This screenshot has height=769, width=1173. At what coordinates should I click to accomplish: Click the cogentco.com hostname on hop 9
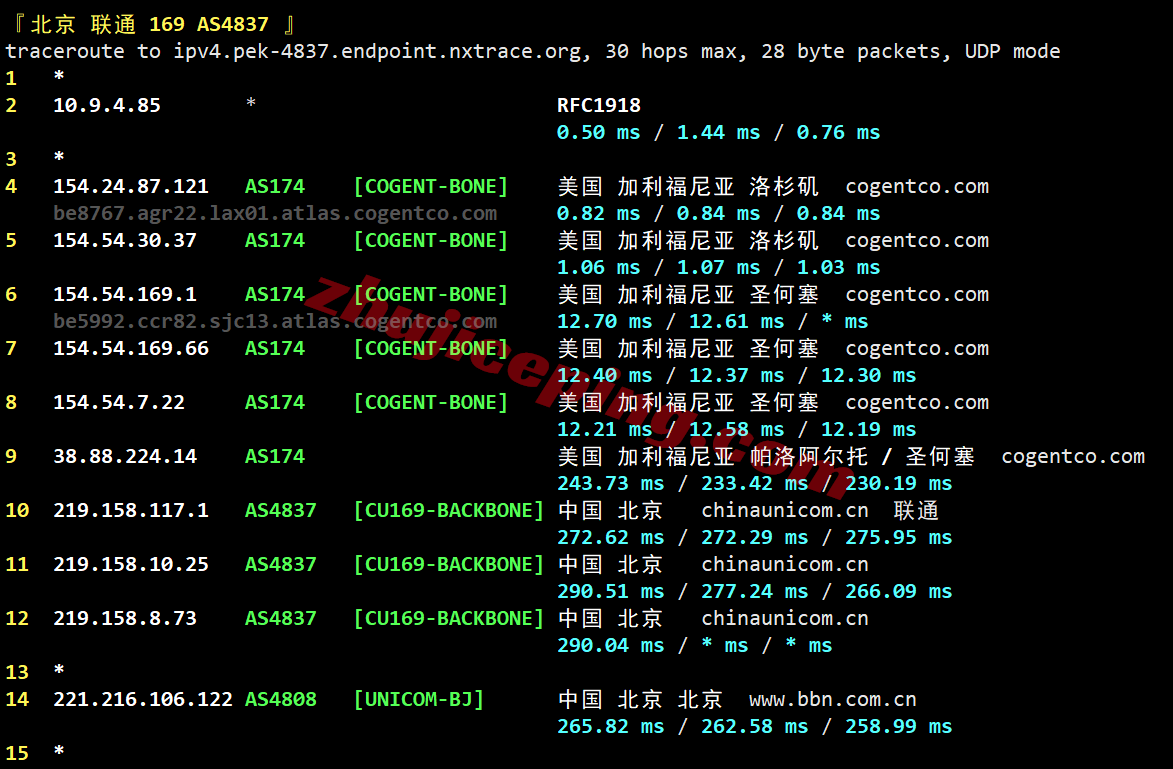[x=1072, y=456]
